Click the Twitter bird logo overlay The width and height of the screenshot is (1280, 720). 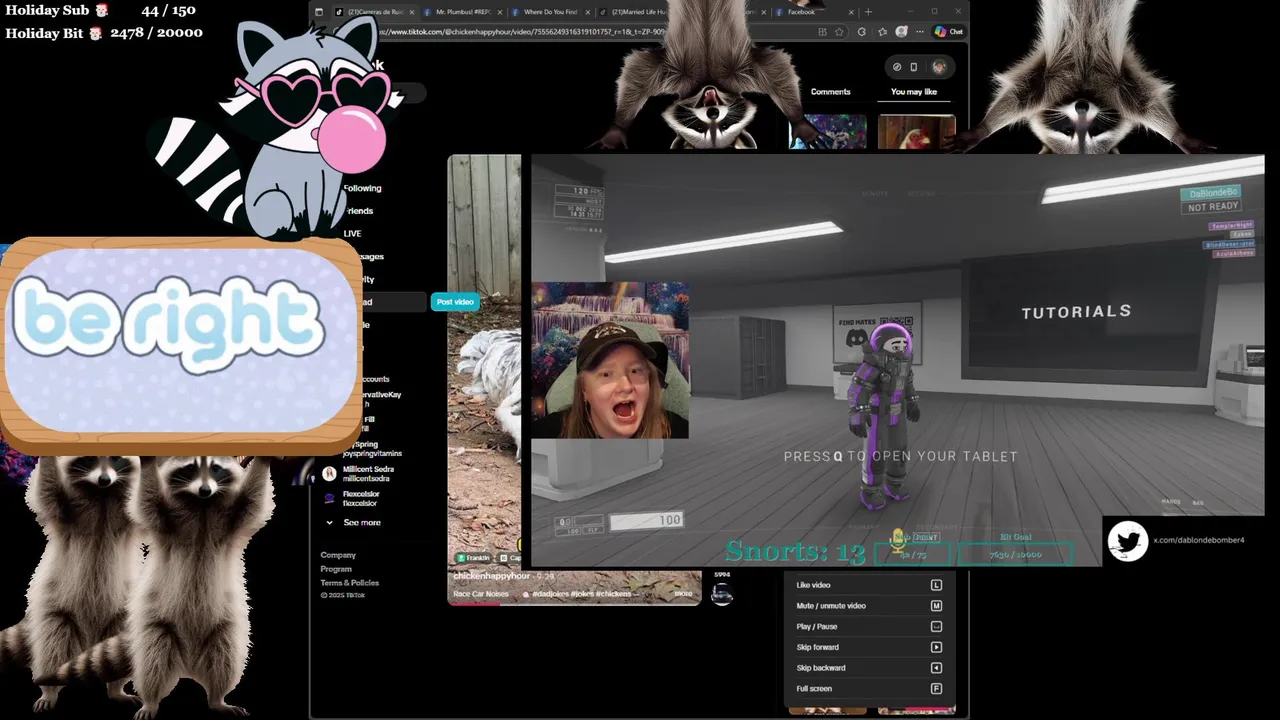pos(1128,542)
